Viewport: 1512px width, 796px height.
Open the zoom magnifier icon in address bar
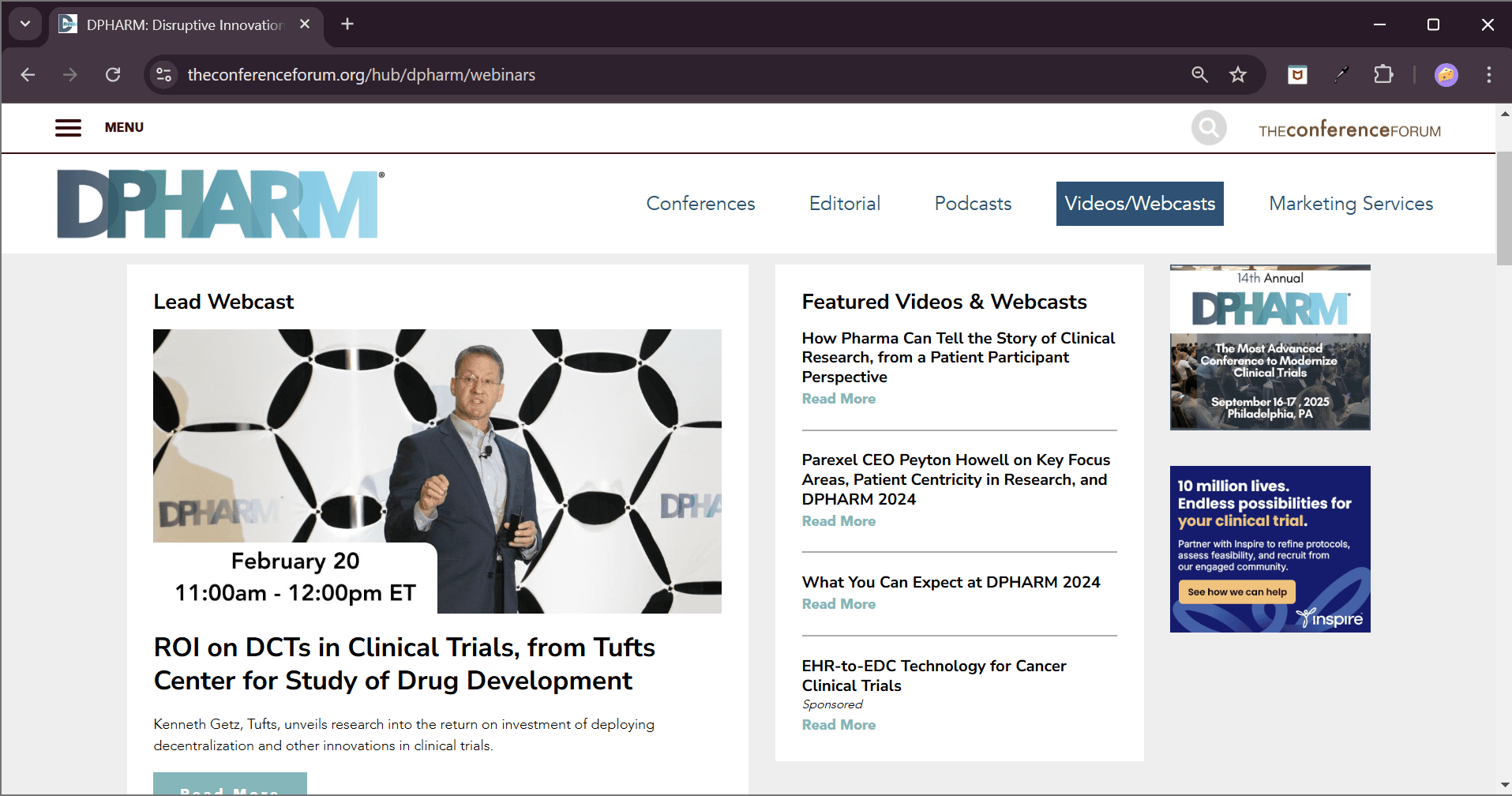[1199, 75]
